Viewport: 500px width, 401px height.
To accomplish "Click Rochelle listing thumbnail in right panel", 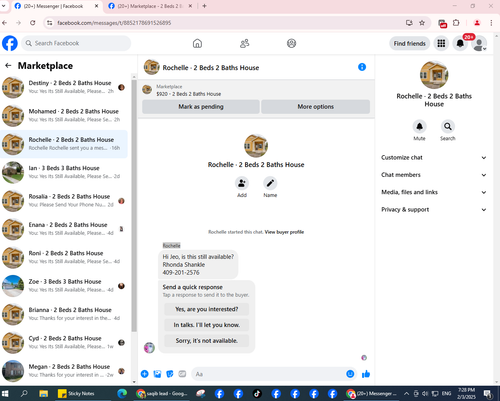I will tap(434, 75).
